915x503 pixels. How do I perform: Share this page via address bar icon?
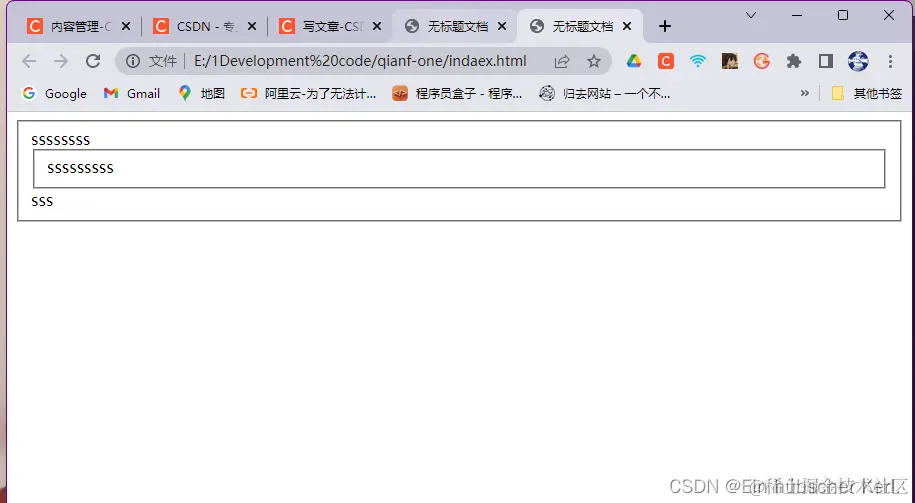tap(561, 61)
